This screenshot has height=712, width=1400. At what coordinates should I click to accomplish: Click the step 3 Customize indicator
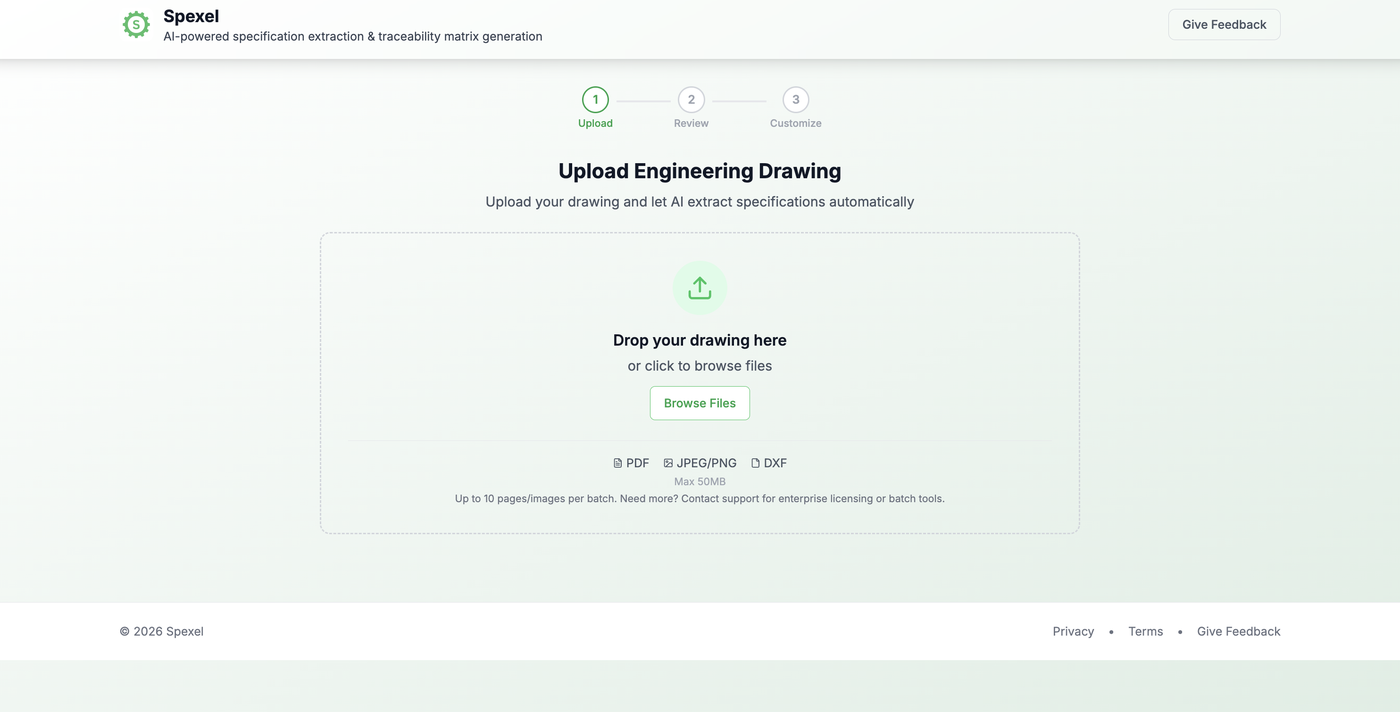pyautogui.click(x=795, y=99)
